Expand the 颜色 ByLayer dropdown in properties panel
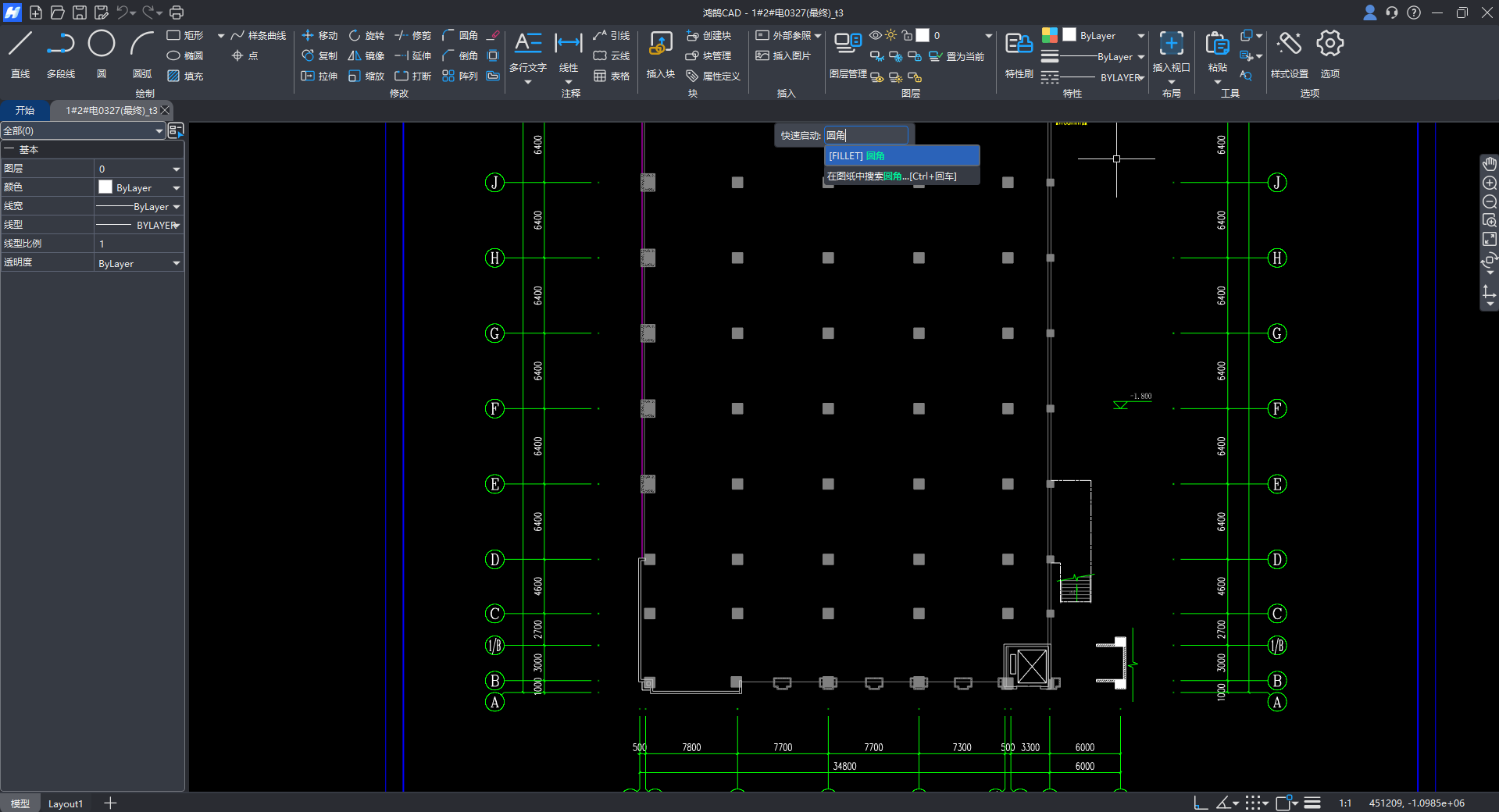This screenshot has width=1499, height=812. tap(177, 188)
